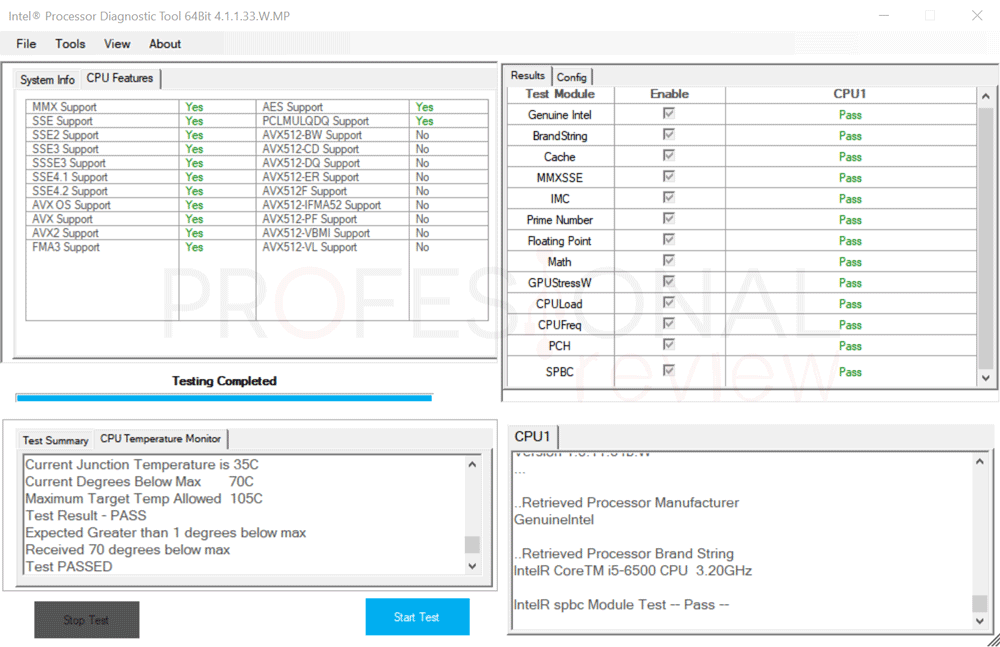The width and height of the screenshot is (1000, 647).
Task: Select the Test Summary tab
Action: point(56,440)
